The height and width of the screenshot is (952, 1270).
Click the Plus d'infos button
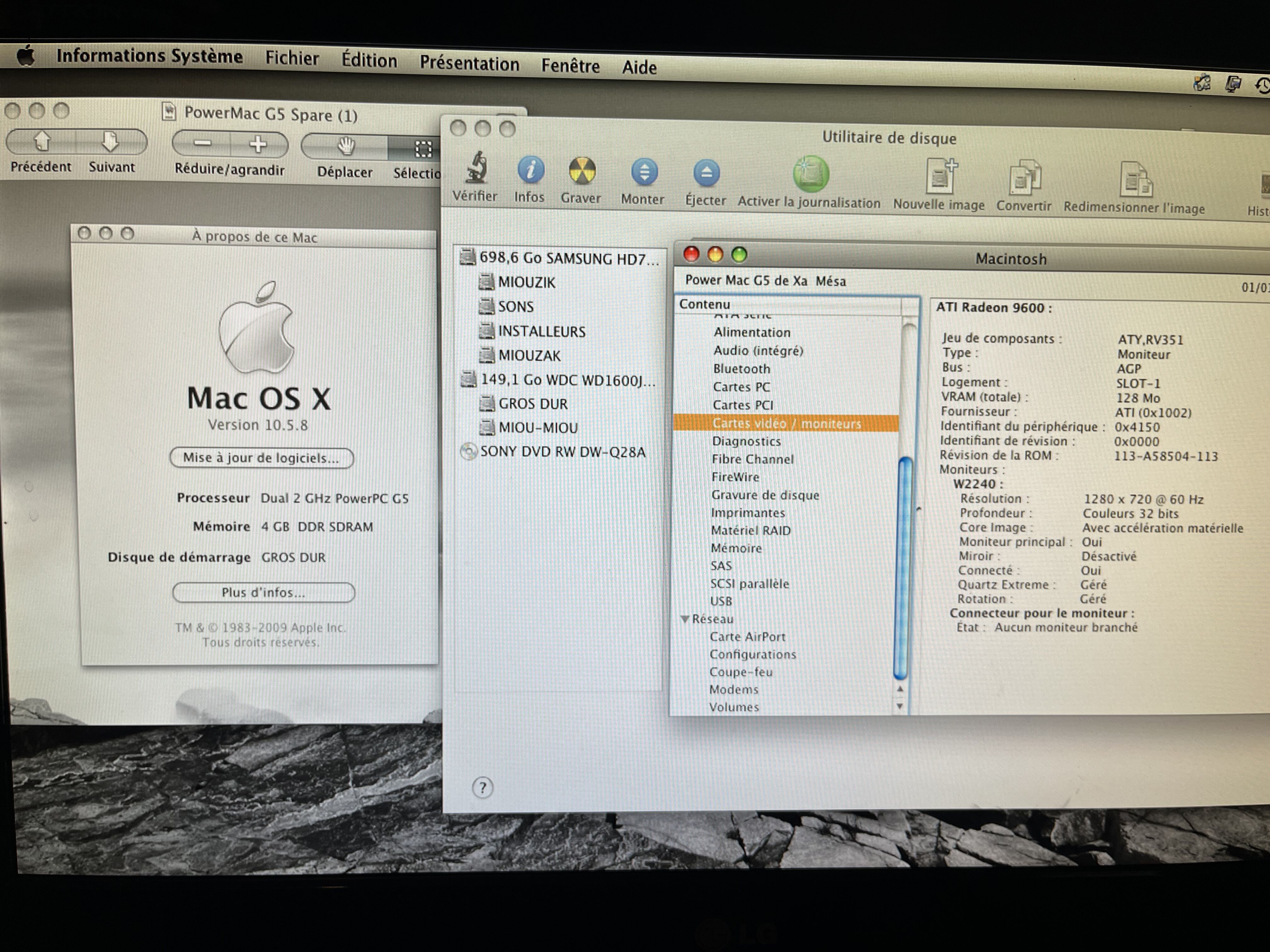click(264, 593)
